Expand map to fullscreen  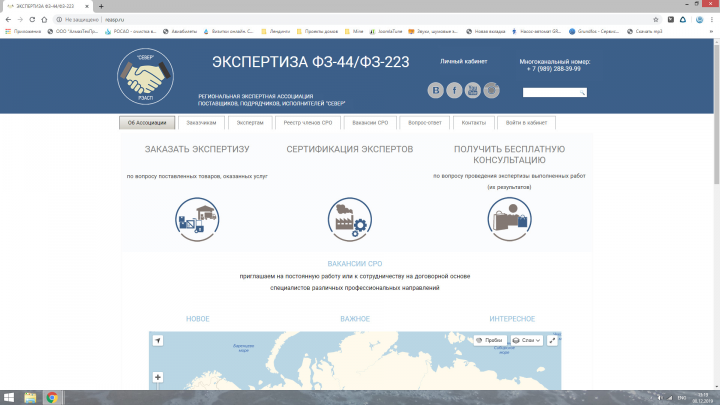pyautogui.click(x=552, y=340)
